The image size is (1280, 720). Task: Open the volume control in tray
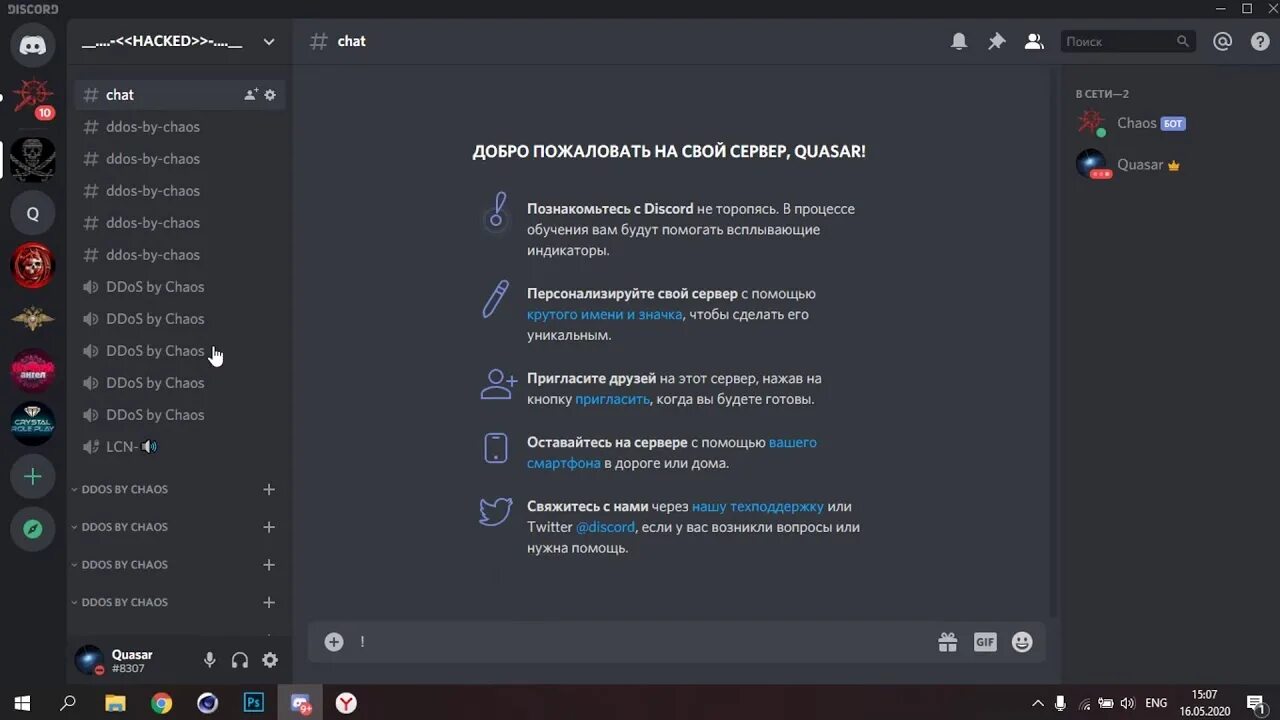coord(1128,703)
